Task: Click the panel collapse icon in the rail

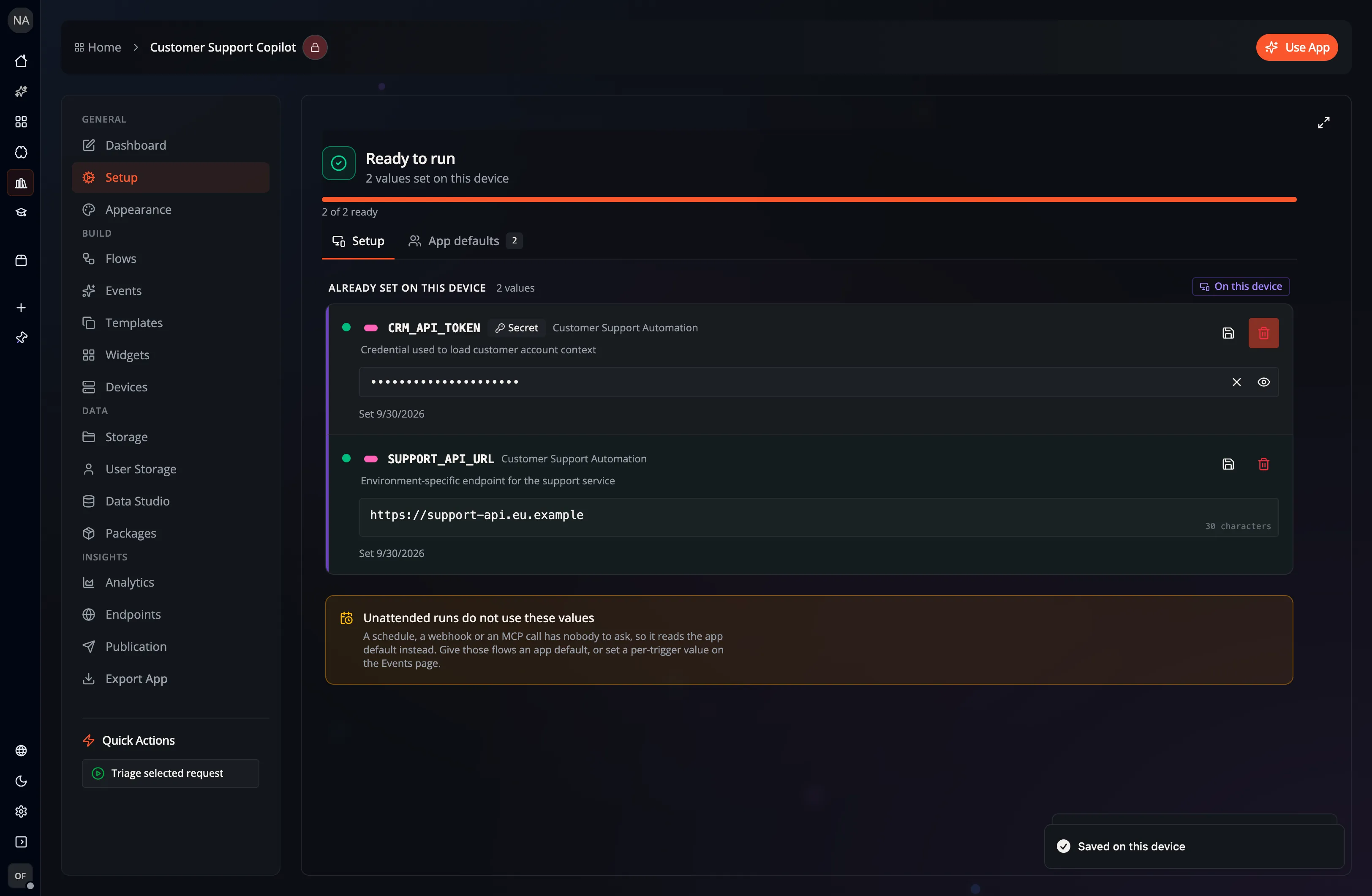Action: (x=21, y=842)
